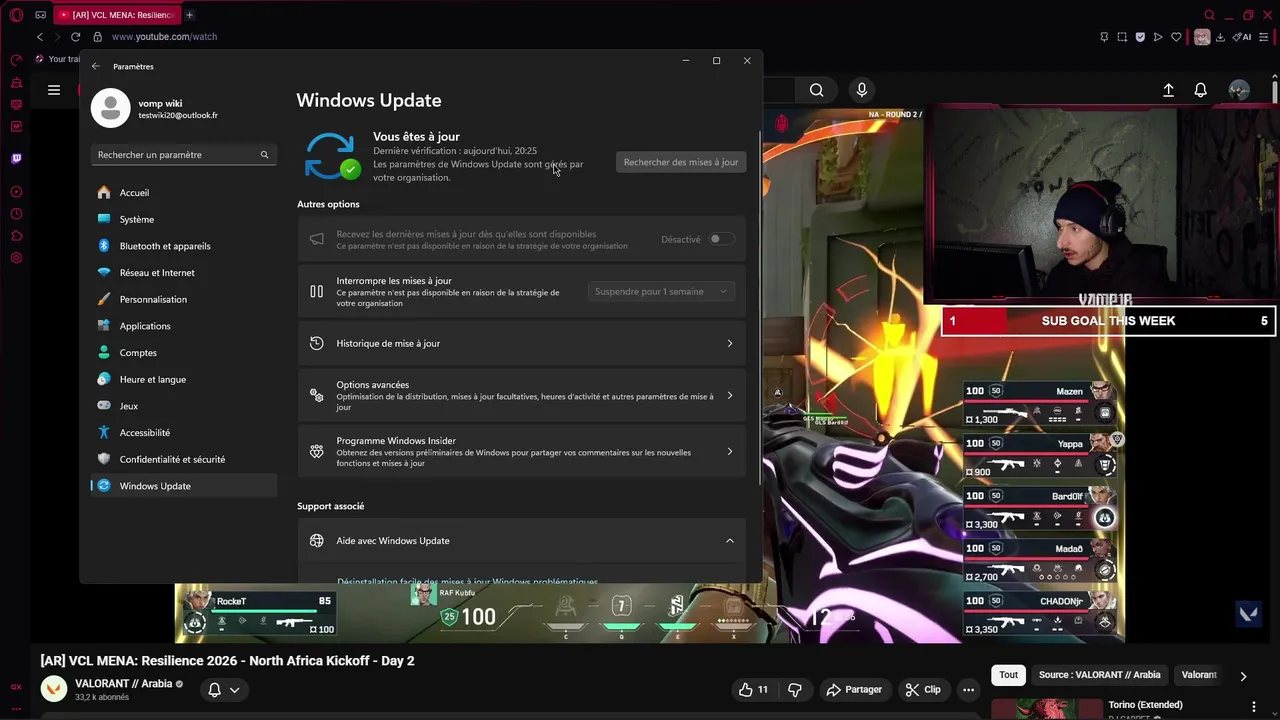
Task: Show next filter chips arrow
Action: click(1243, 676)
